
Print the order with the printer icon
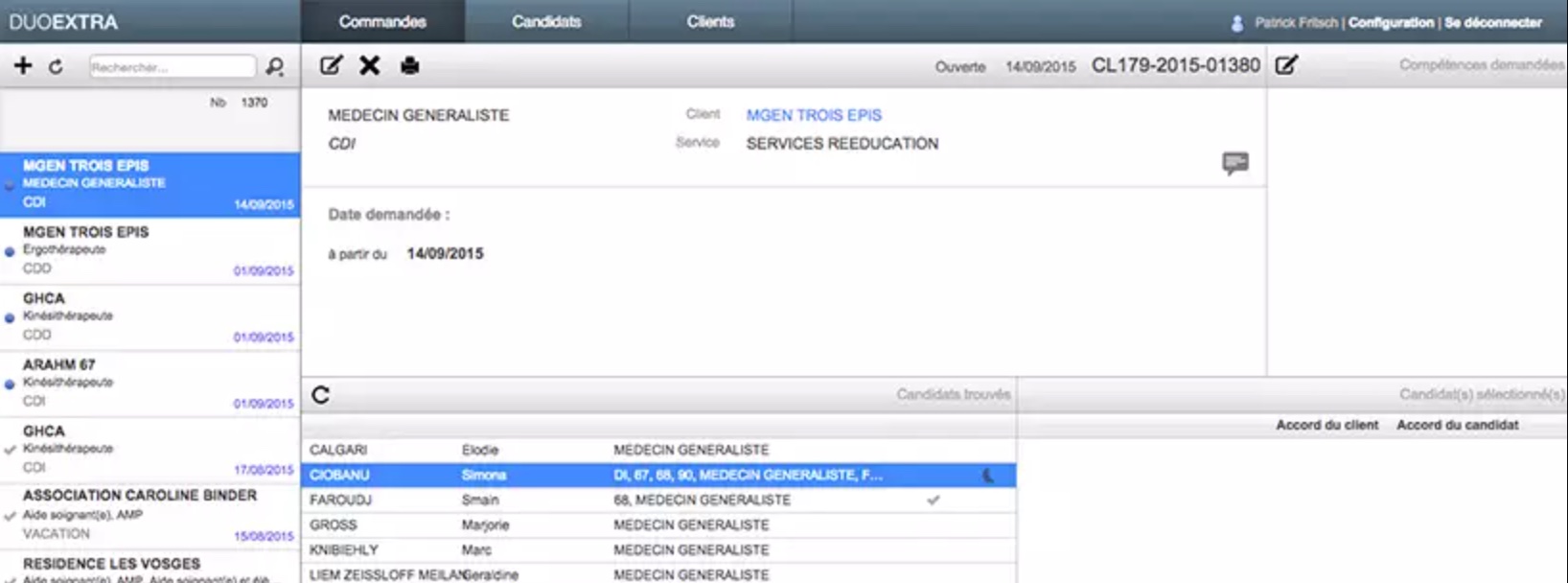point(409,65)
